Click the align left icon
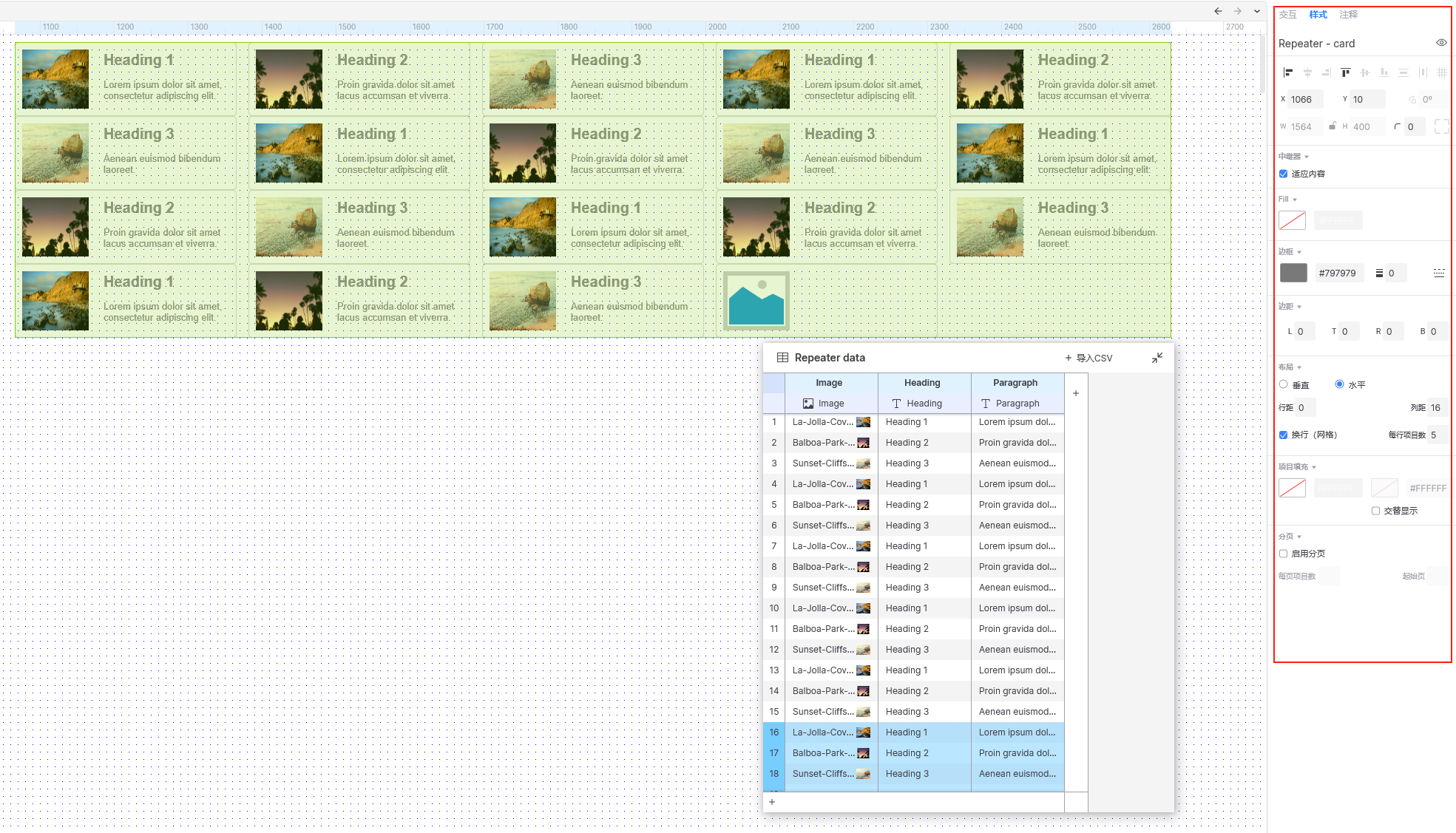The height and width of the screenshot is (833, 1456). point(1288,72)
